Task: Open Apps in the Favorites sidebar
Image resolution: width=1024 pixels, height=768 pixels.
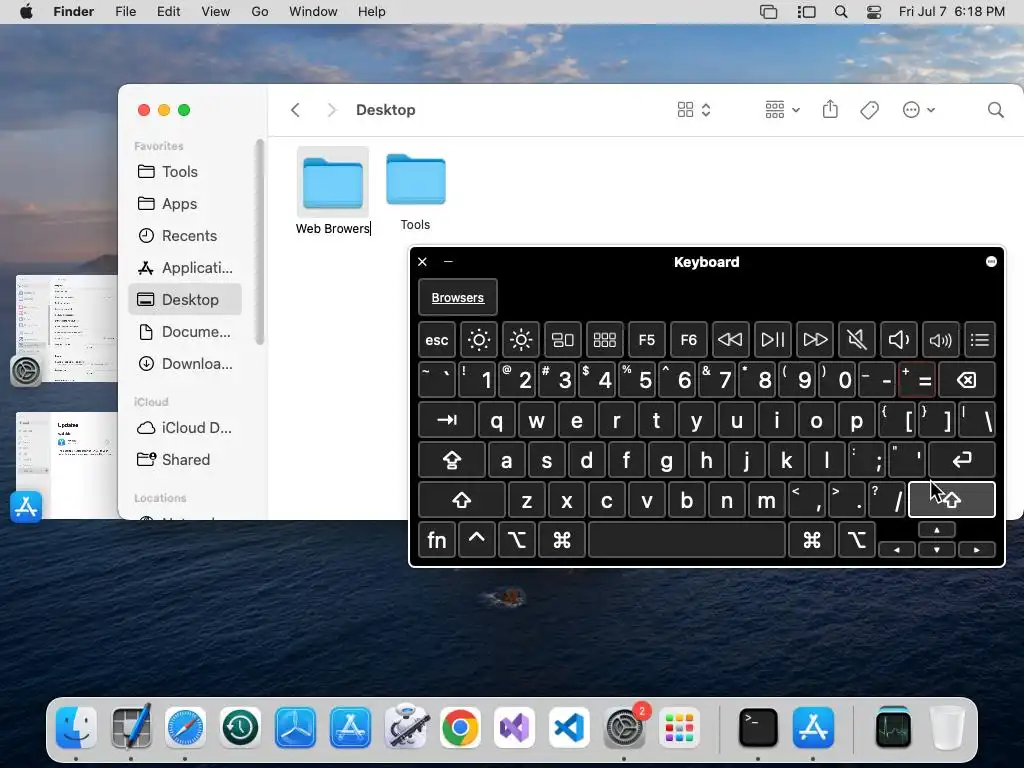Action: [185, 204]
